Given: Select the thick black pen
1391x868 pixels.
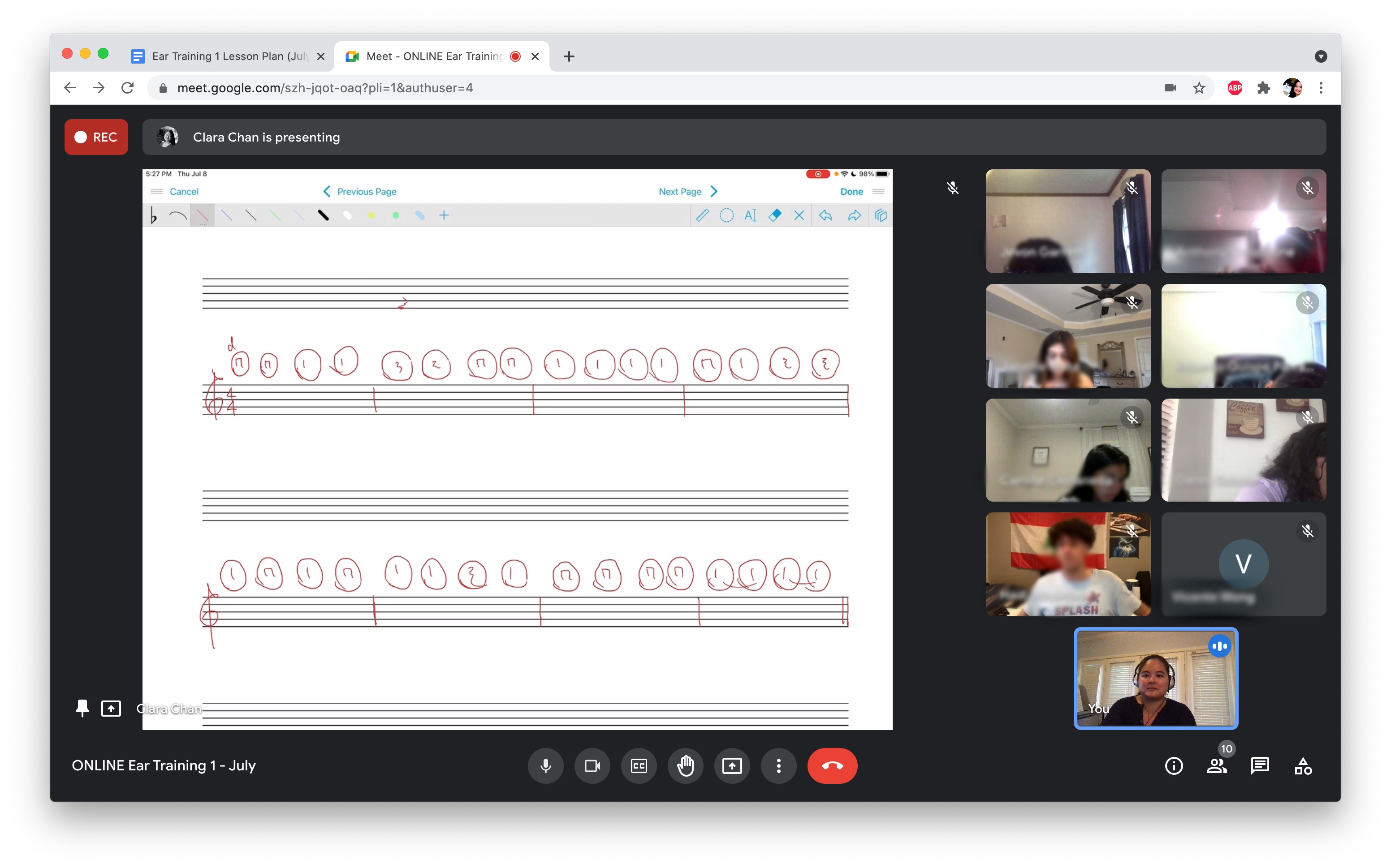Looking at the screenshot, I should tap(324, 215).
